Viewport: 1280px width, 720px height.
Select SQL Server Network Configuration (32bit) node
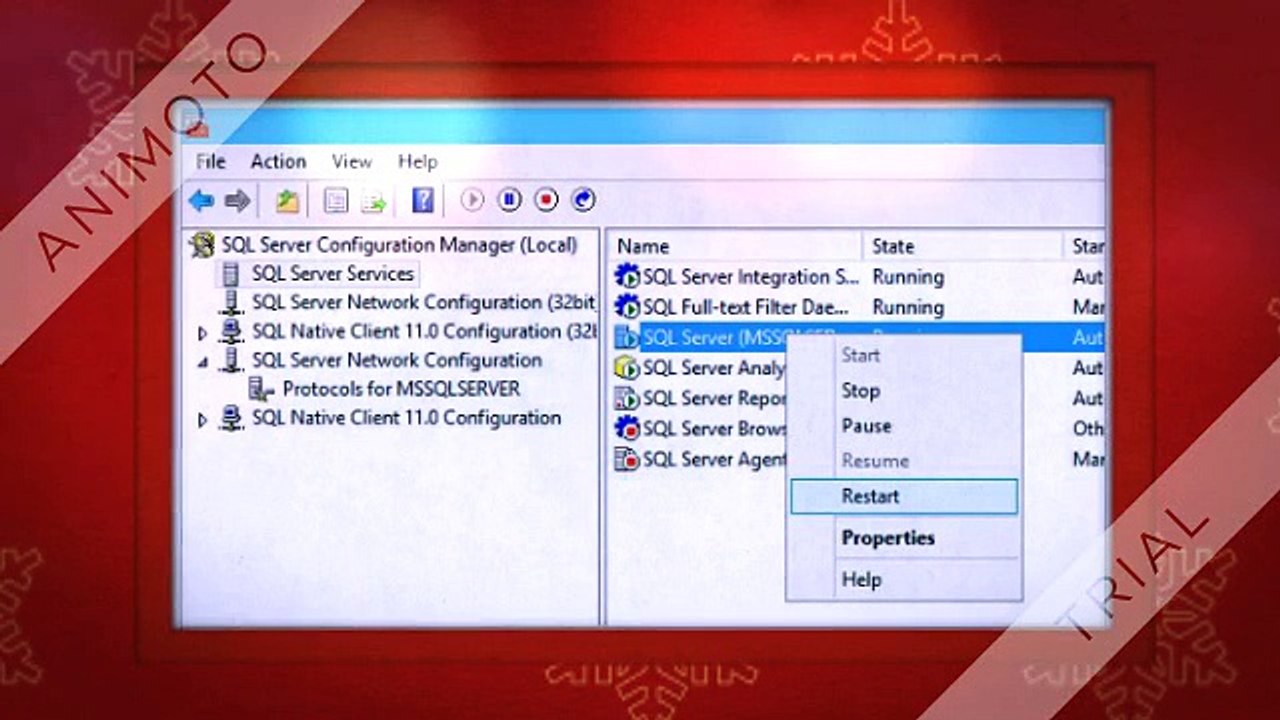click(x=424, y=302)
